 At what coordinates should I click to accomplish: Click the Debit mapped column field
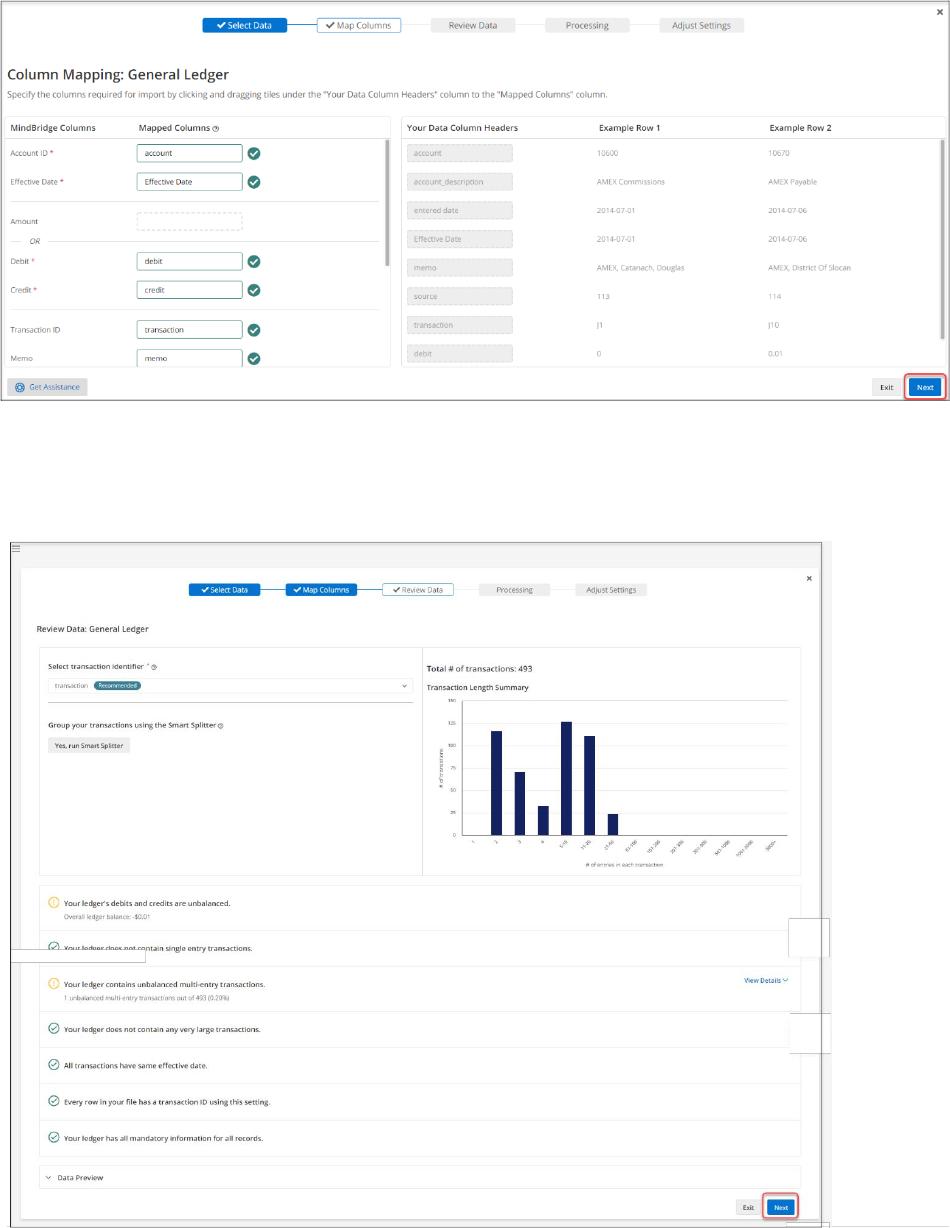coord(190,261)
